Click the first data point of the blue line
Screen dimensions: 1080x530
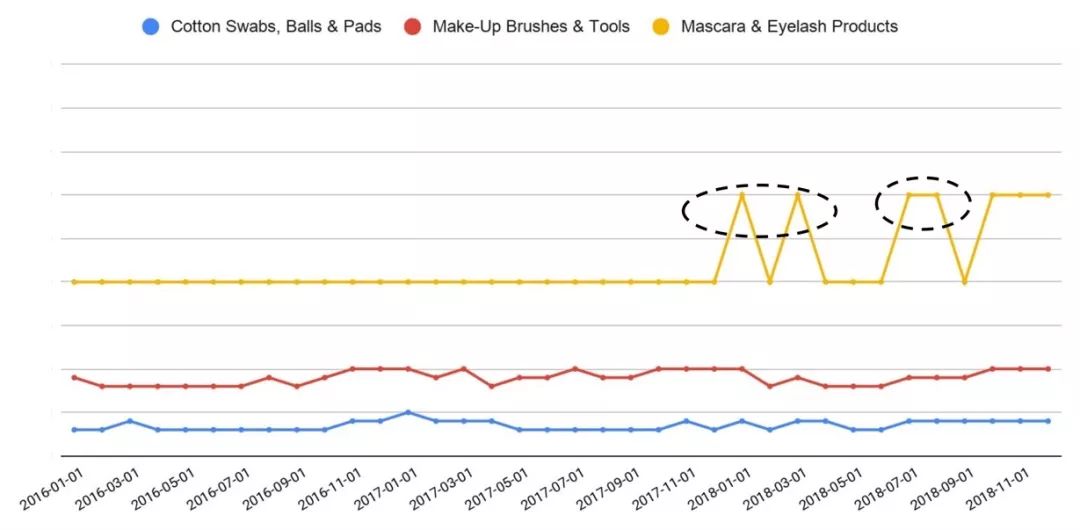pos(74,430)
